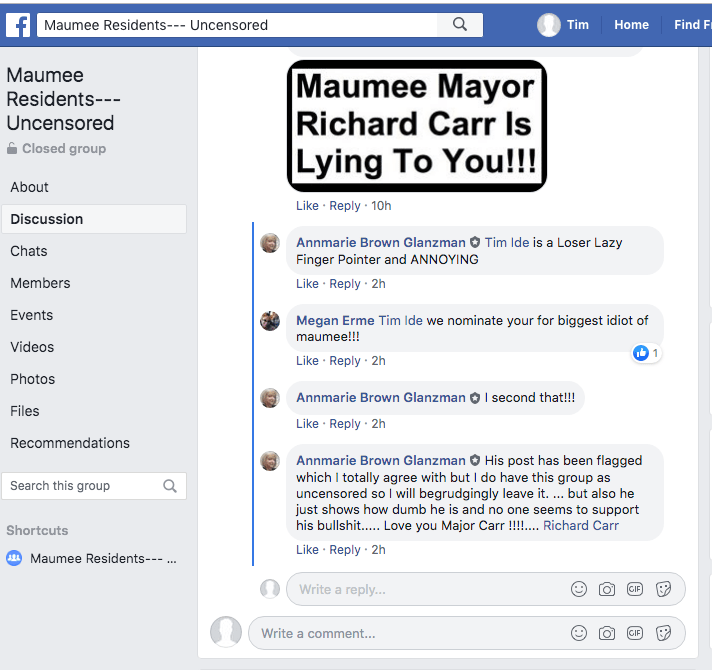Go to the Events section
This screenshot has width=712, height=670.
(x=32, y=315)
